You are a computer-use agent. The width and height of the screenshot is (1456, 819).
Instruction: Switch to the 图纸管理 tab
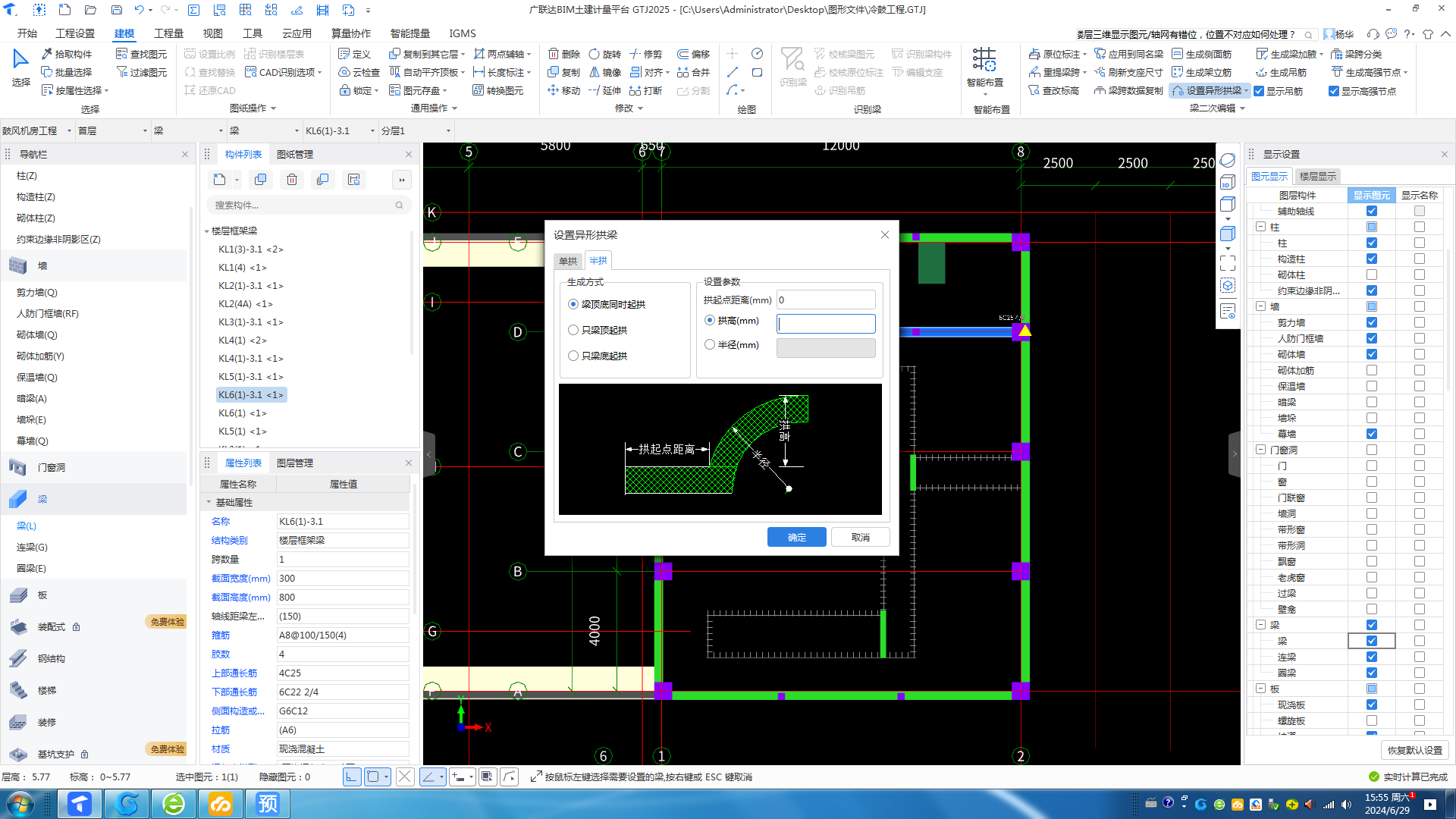(x=295, y=154)
